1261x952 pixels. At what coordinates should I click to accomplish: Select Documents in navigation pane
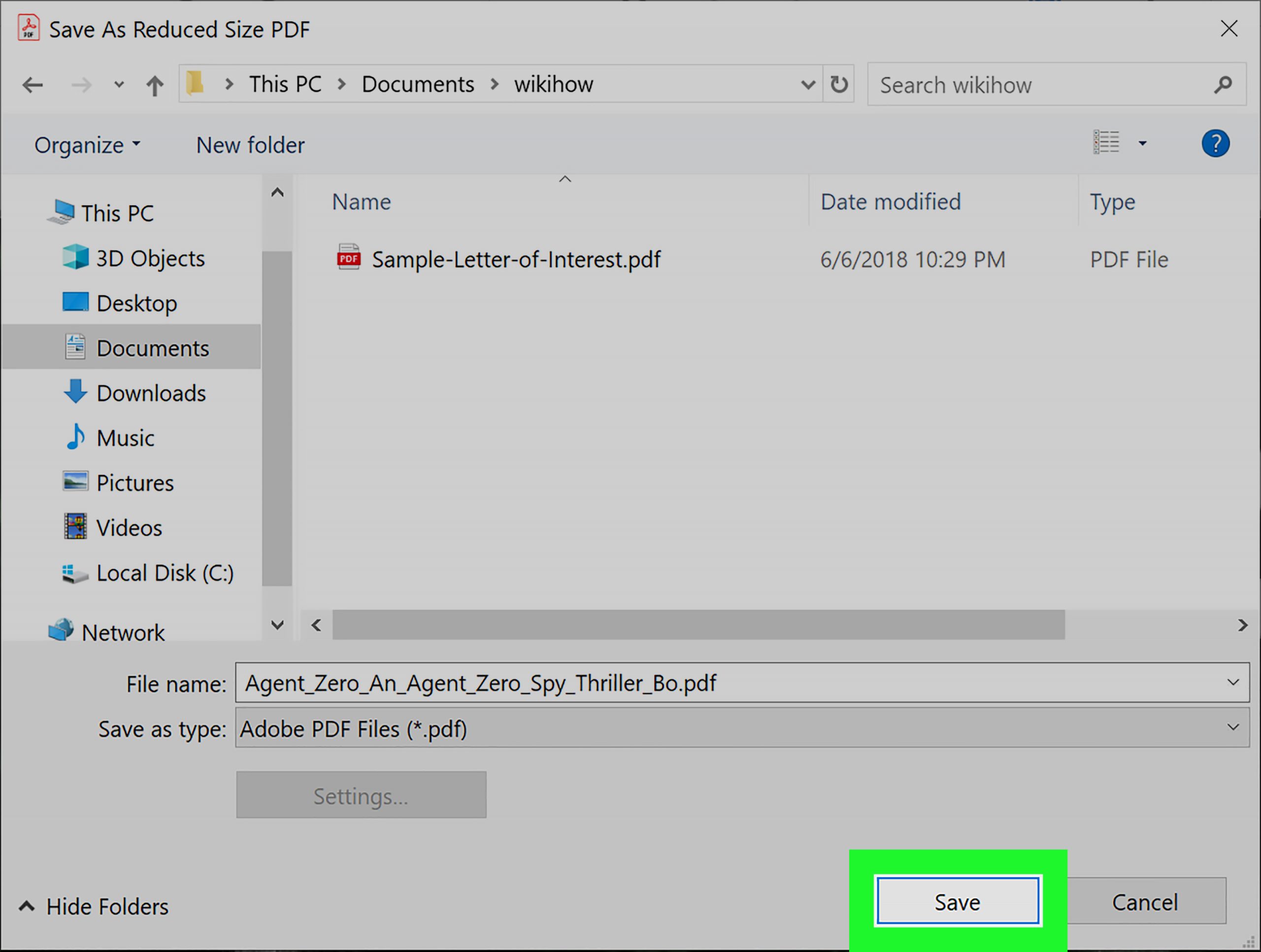pyautogui.click(x=132, y=347)
